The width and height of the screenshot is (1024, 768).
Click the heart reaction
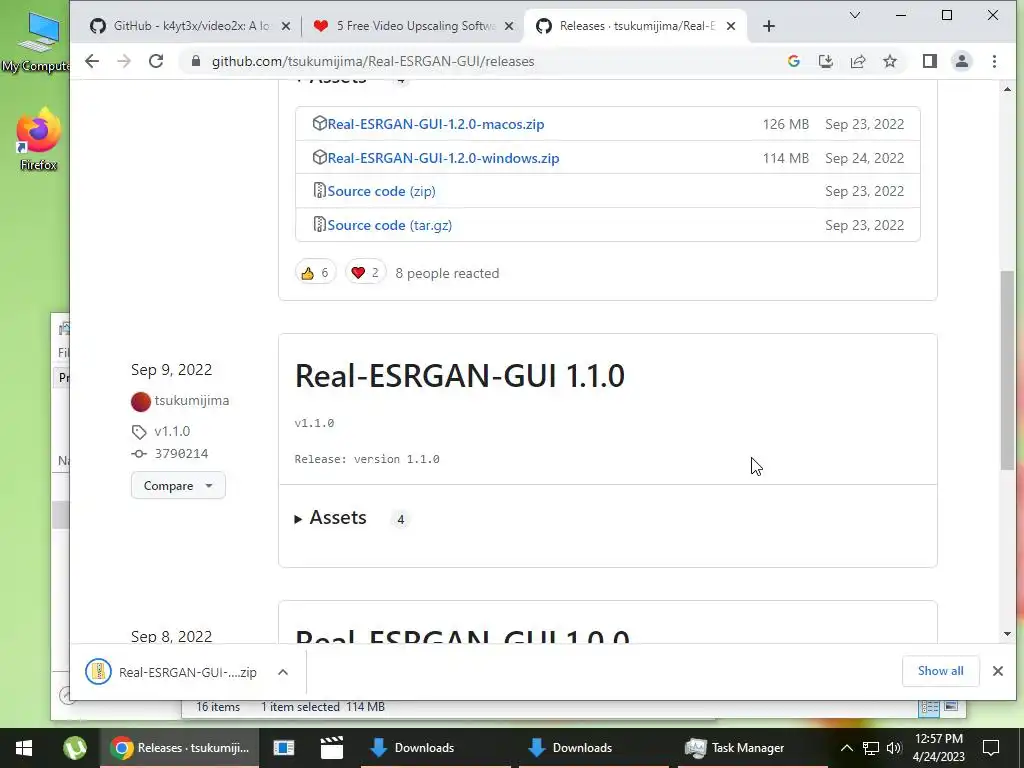pyautogui.click(x=366, y=273)
